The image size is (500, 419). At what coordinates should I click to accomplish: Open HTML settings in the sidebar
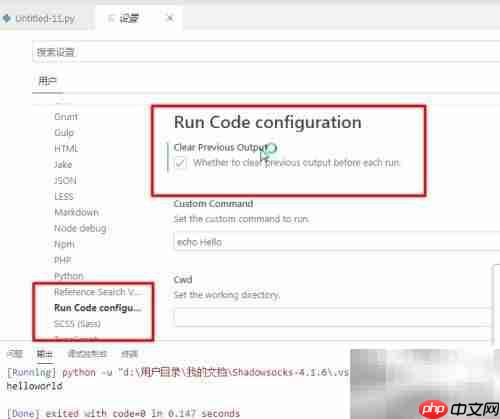[x=66, y=148]
